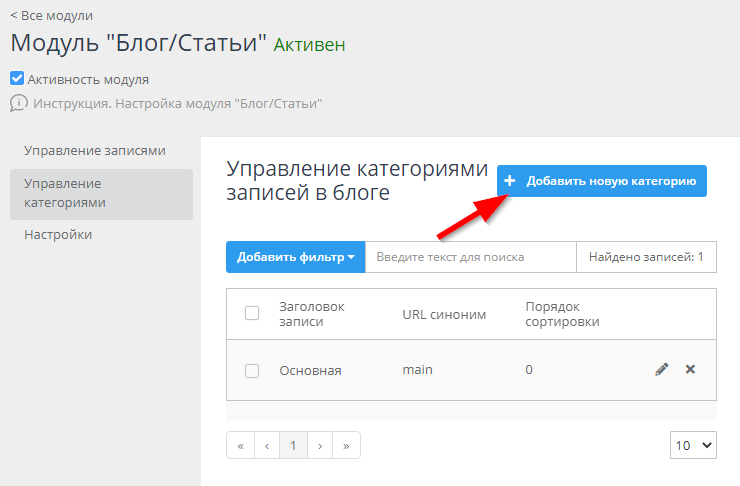The height and width of the screenshot is (486, 740).
Task: Go to next page arrow
Action: (320, 446)
